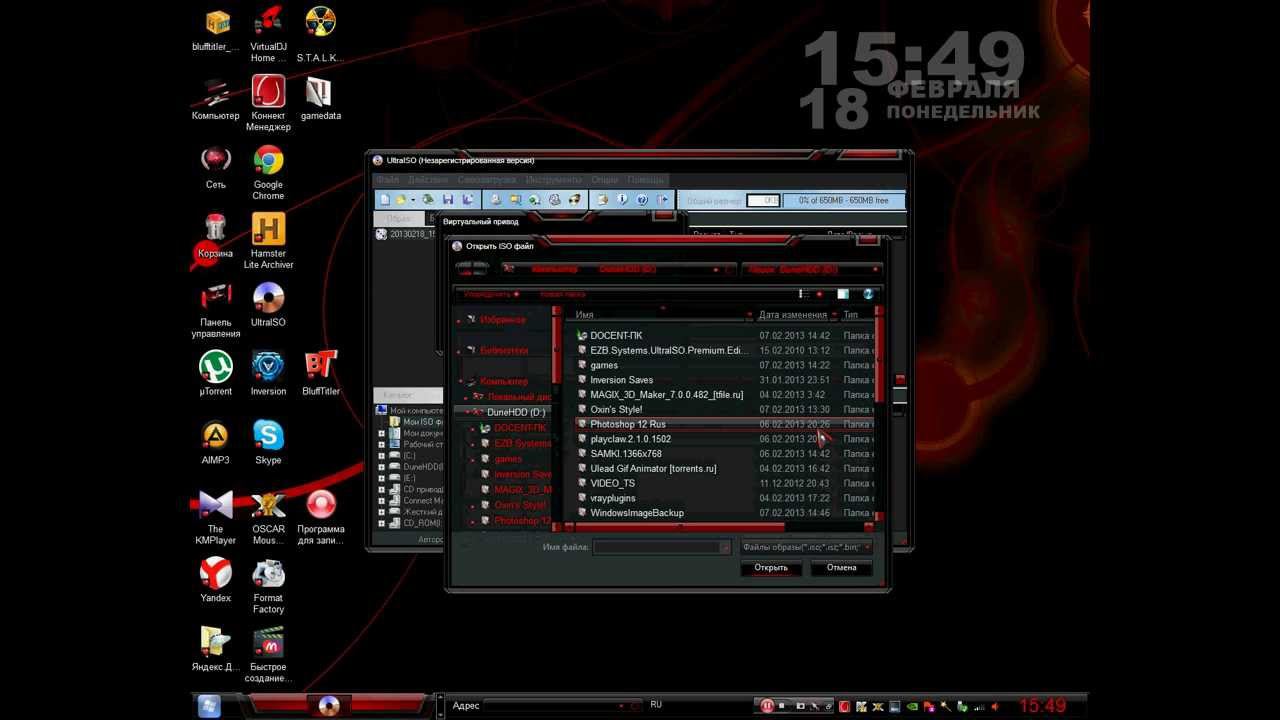1280x720 pixels.
Task: Click the dialog help question-mark icon
Action: click(x=868, y=294)
